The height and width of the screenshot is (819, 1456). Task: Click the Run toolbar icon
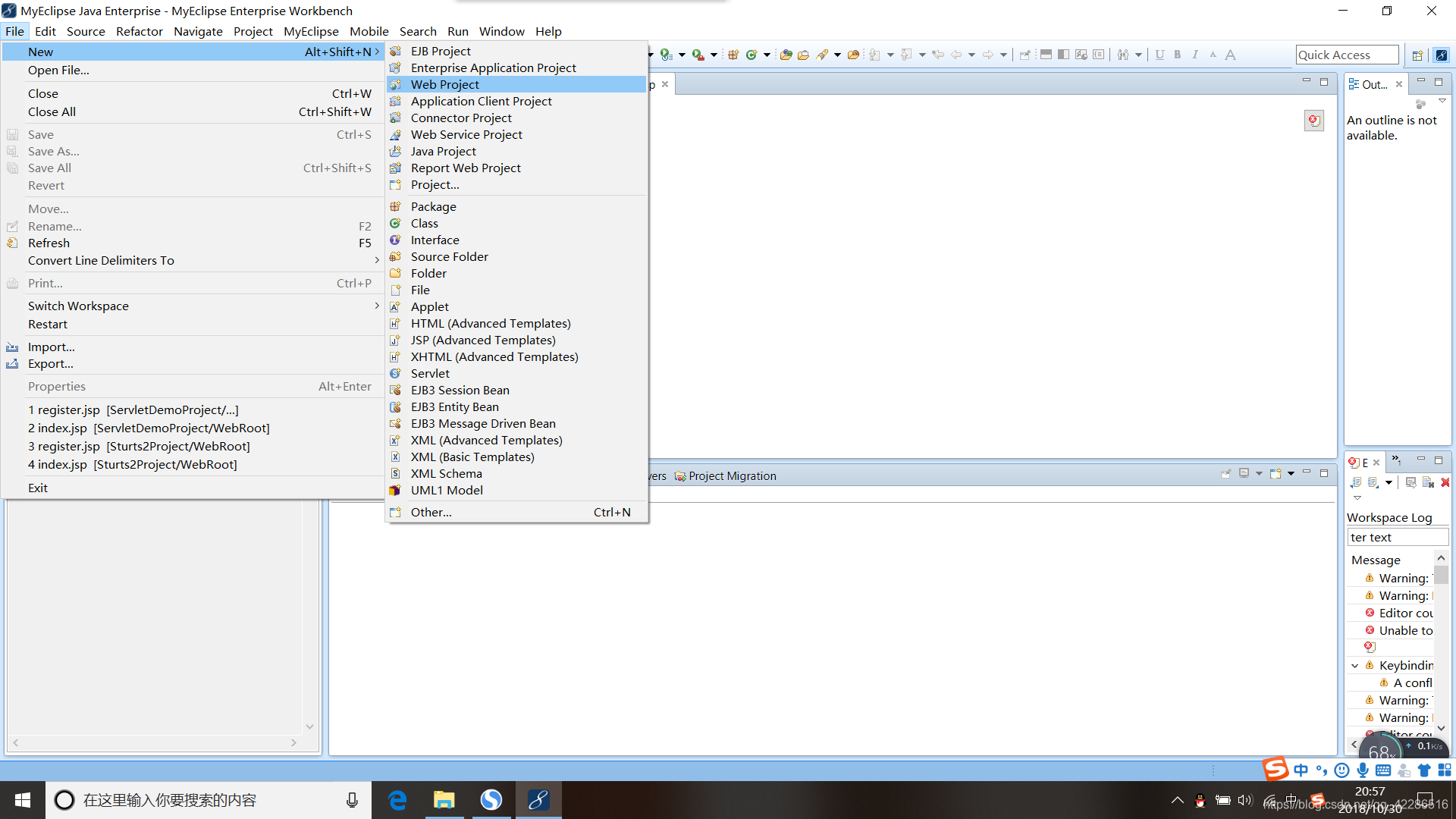[x=666, y=55]
